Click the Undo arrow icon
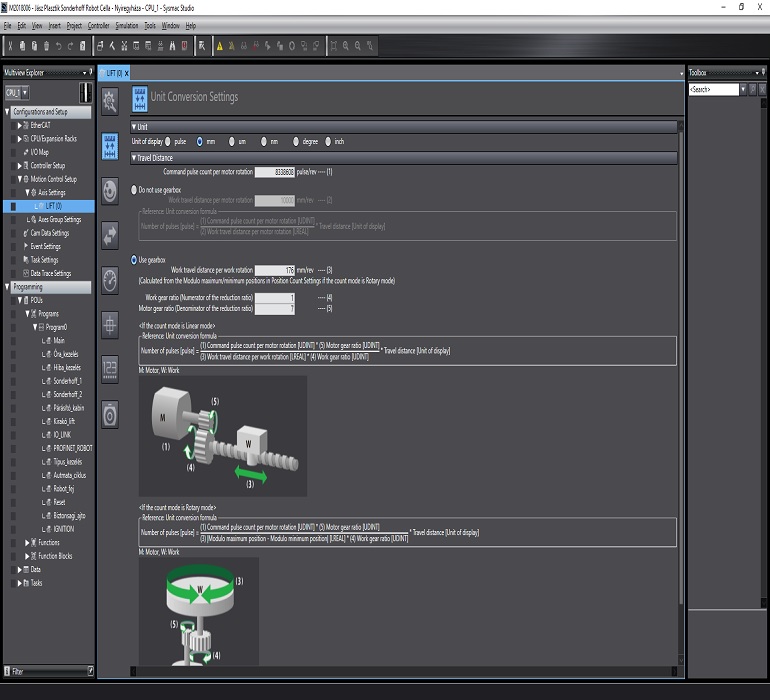Image resolution: width=770 pixels, height=700 pixels. pyautogui.click(x=58, y=46)
